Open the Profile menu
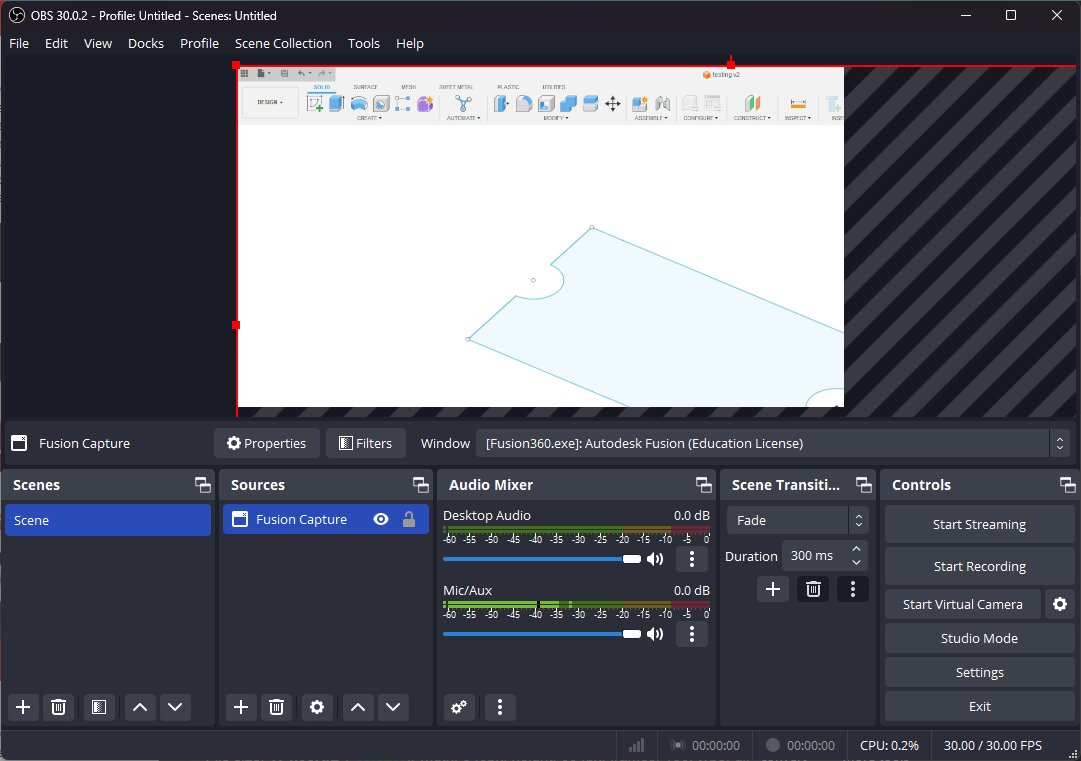 click(x=199, y=43)
